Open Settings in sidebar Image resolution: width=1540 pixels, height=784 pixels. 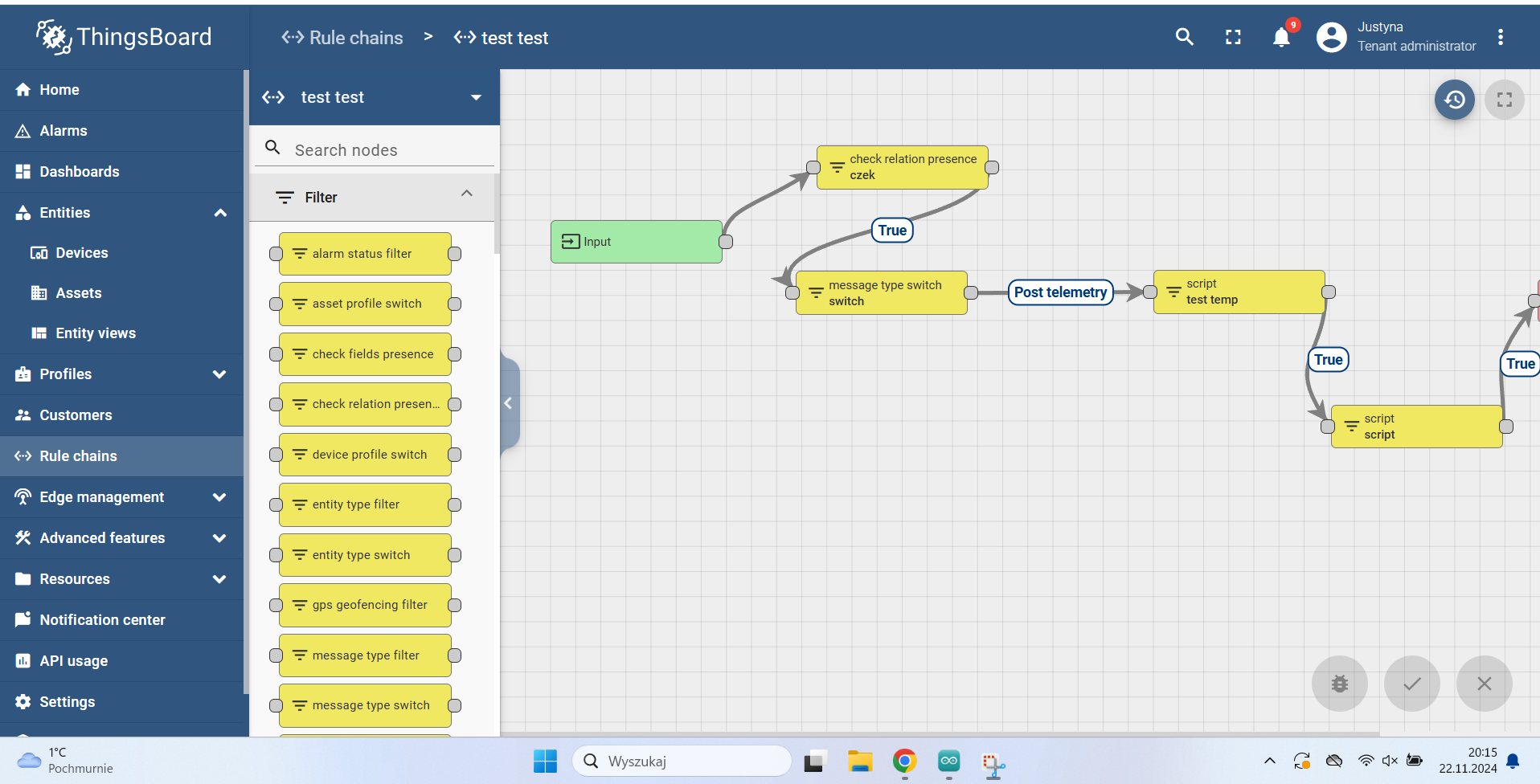121,702
